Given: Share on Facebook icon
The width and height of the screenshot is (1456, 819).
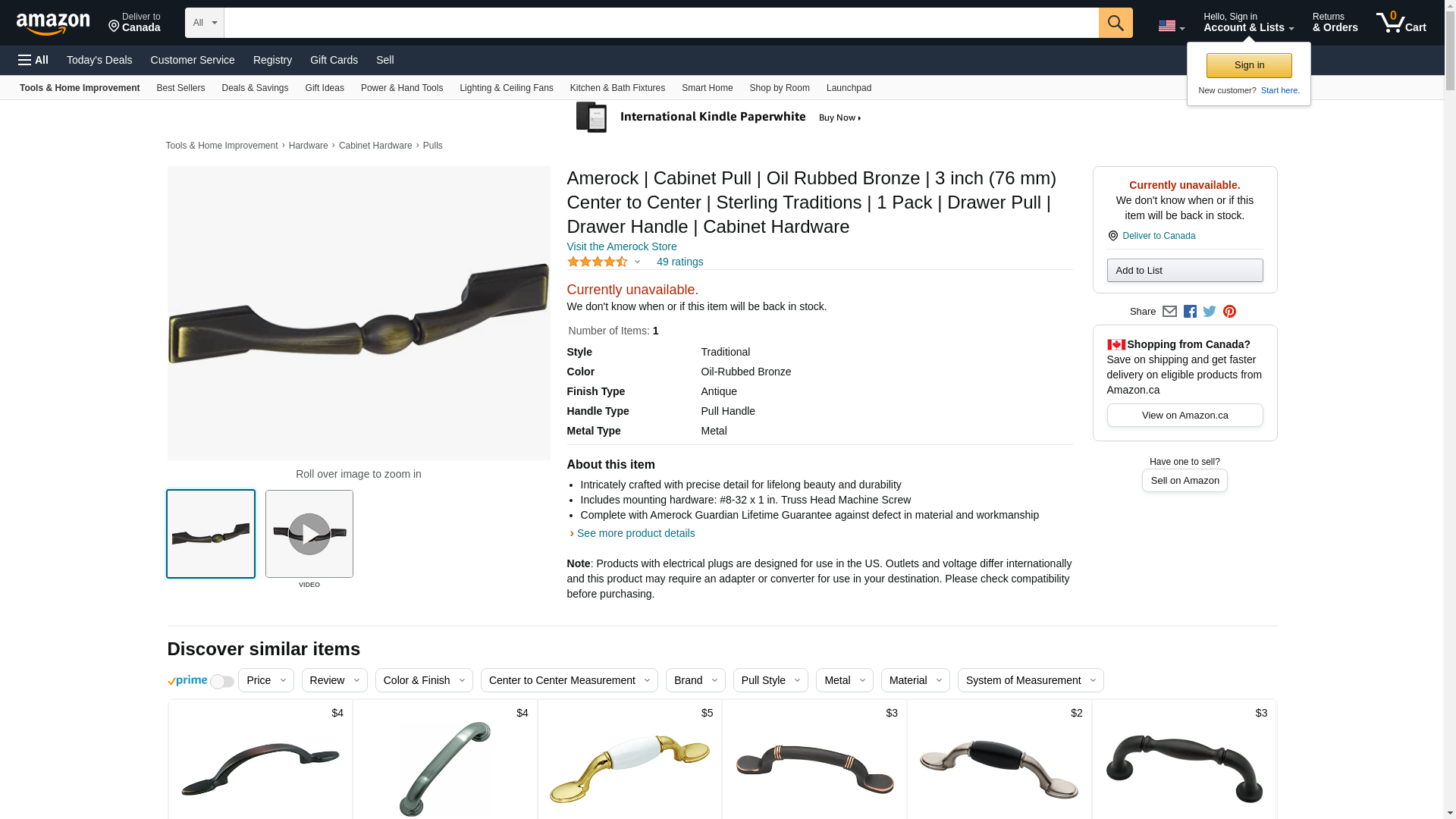Looking at the screenshot, I should (x=1190, y=312).
